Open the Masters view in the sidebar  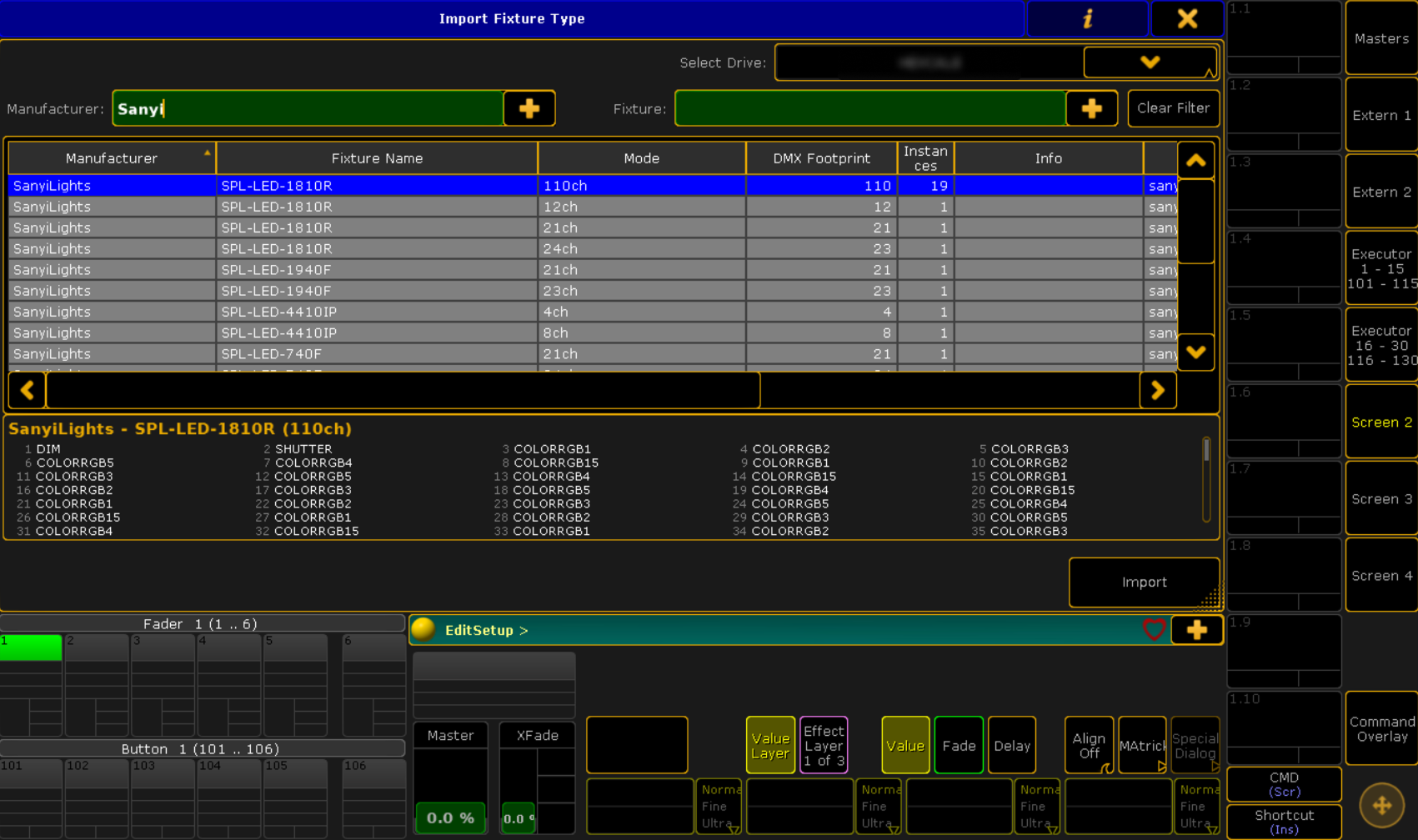tap(1381, 38)
